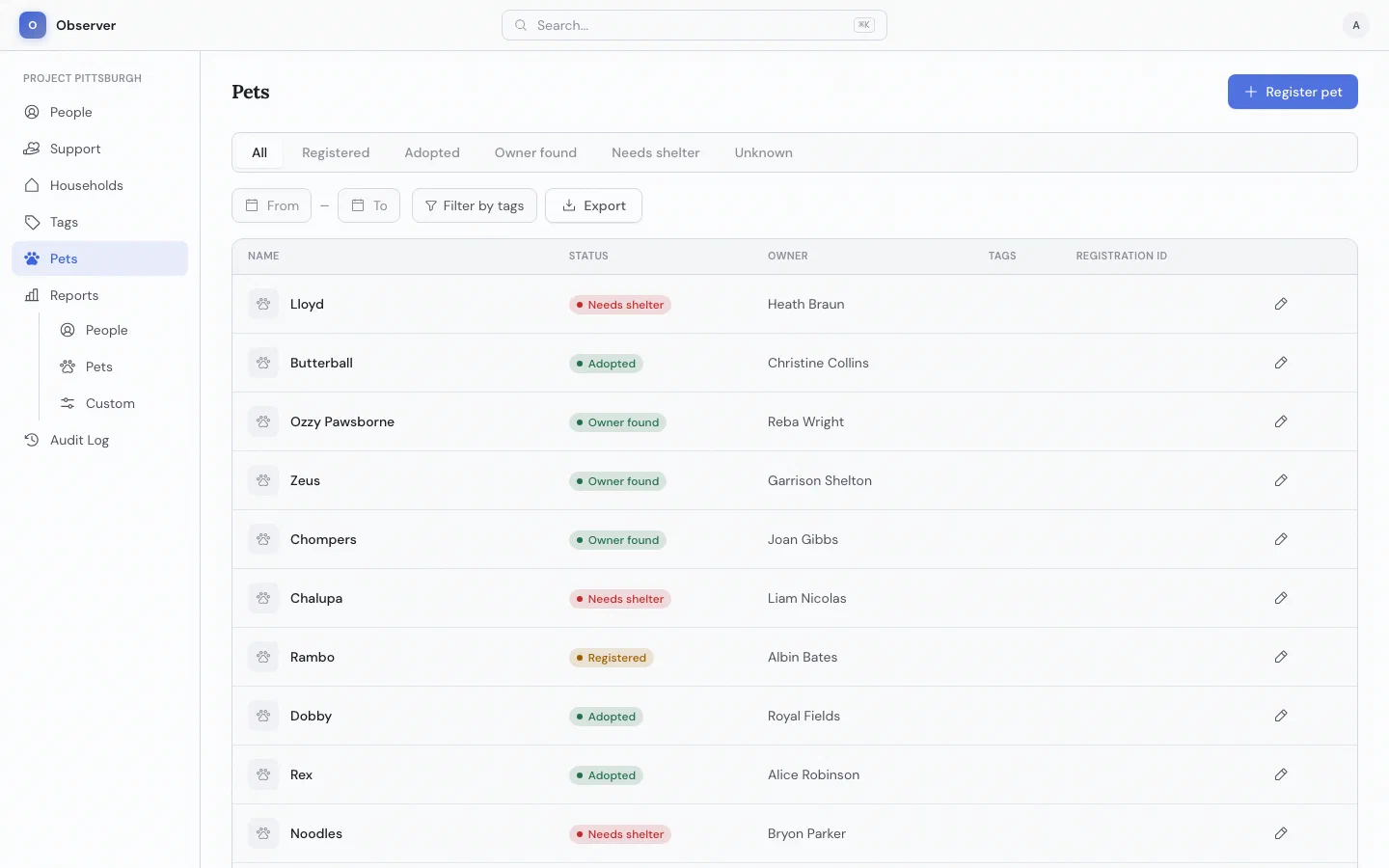Open People report under Reports
Image resolution: width=1389 pixels, height=868 pixels.
point(118,330)
